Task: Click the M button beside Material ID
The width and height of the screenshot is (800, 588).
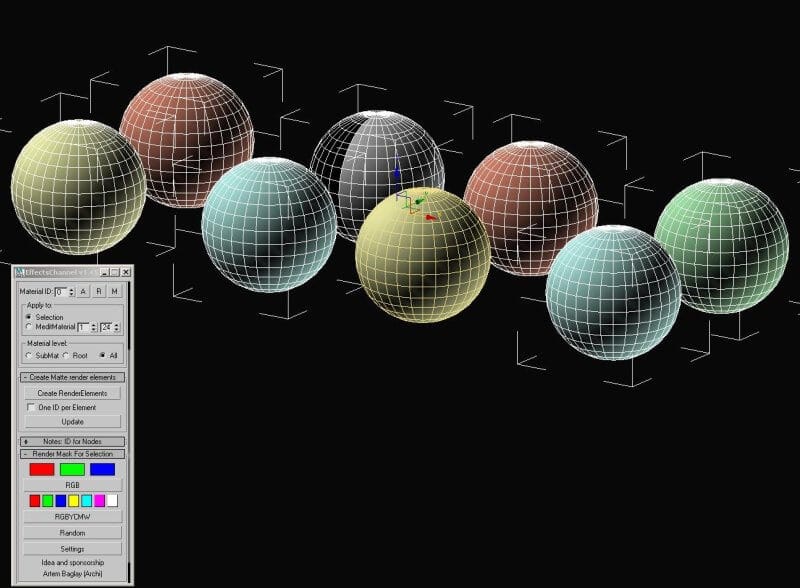Action: [x=113, y=292]
